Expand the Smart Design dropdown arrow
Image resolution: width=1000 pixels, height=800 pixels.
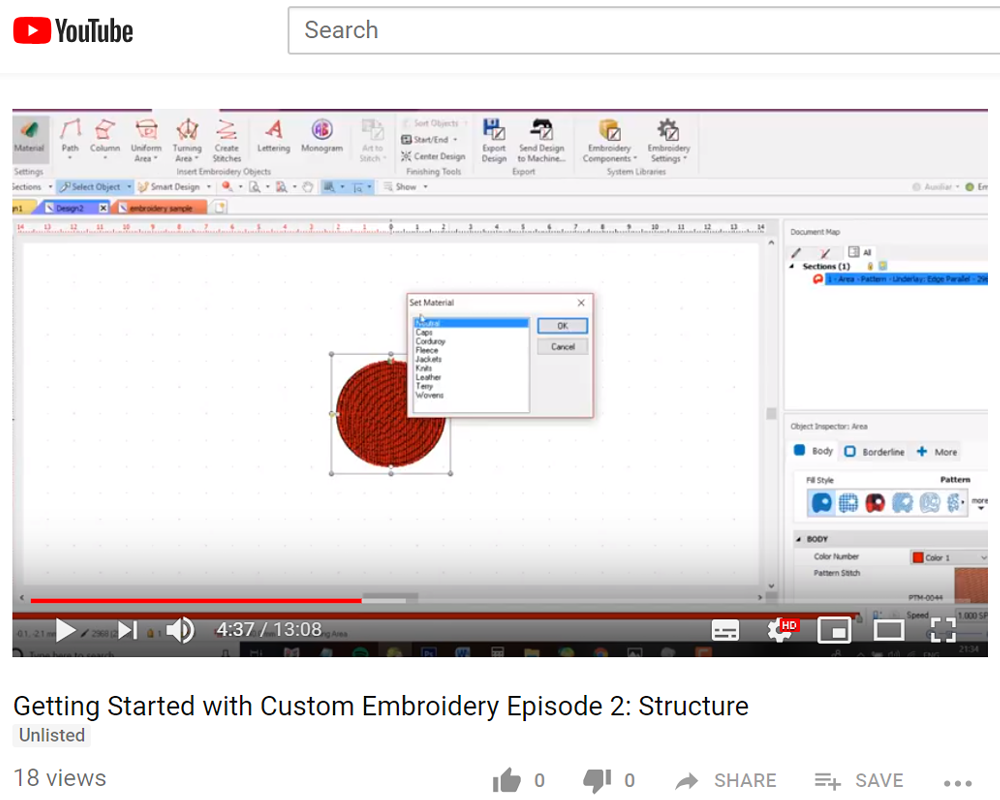[x=209, y=187]
